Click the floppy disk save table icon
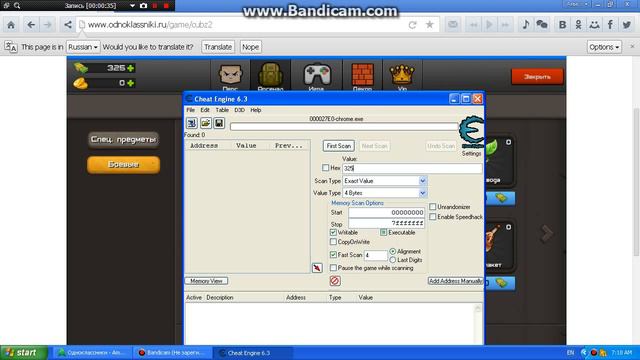 click(x=219, y=123)
